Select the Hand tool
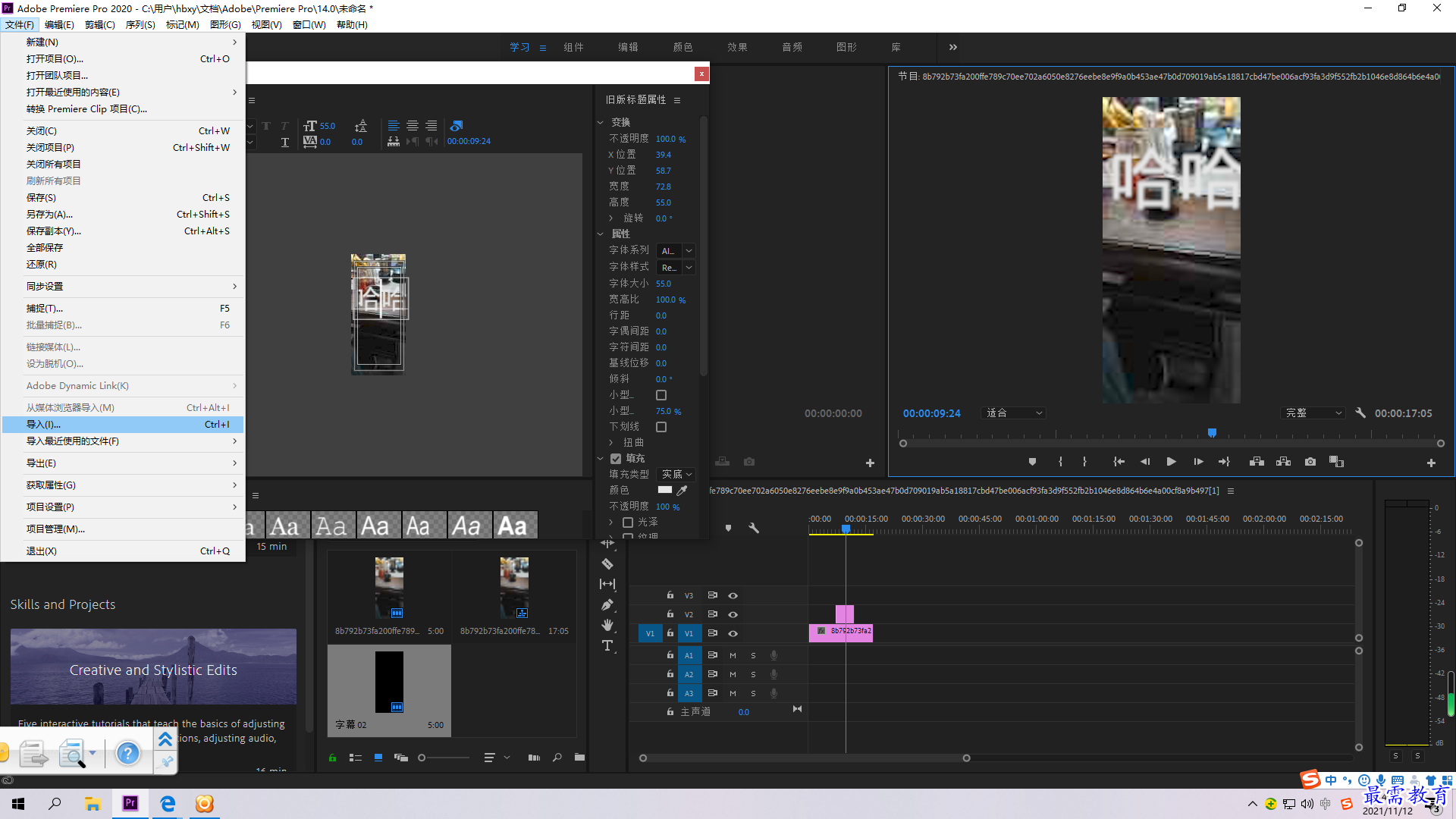1456x819 pixels. [607, 625]
